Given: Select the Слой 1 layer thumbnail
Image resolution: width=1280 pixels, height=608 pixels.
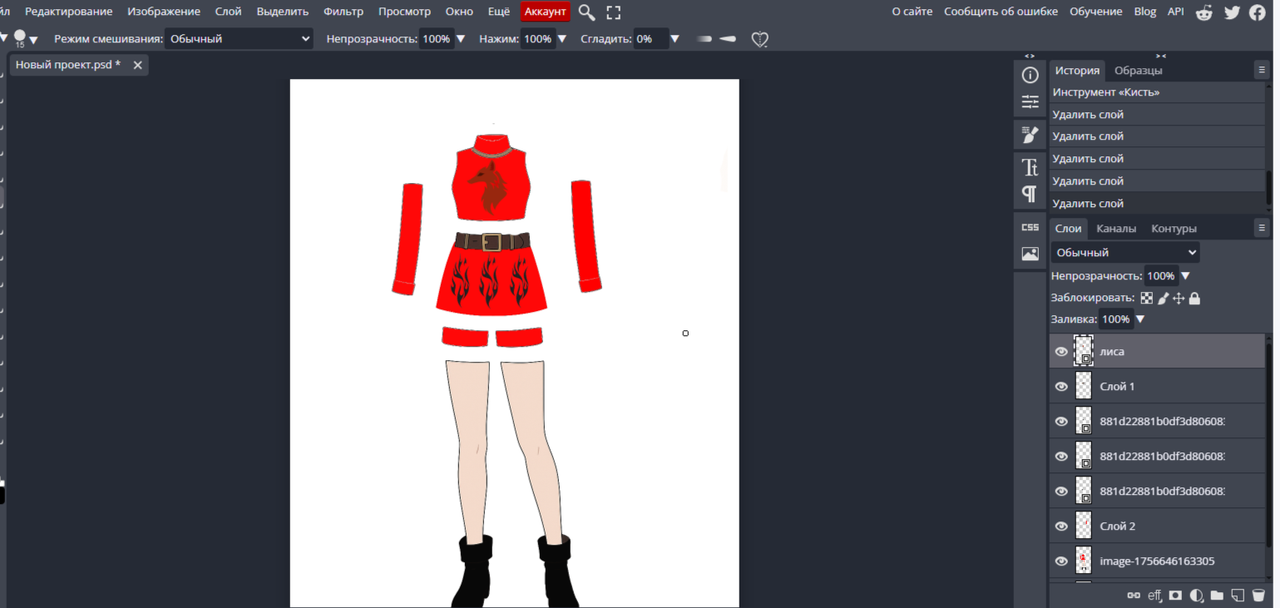Looking at the screenshot, I should click(1084, 386).
